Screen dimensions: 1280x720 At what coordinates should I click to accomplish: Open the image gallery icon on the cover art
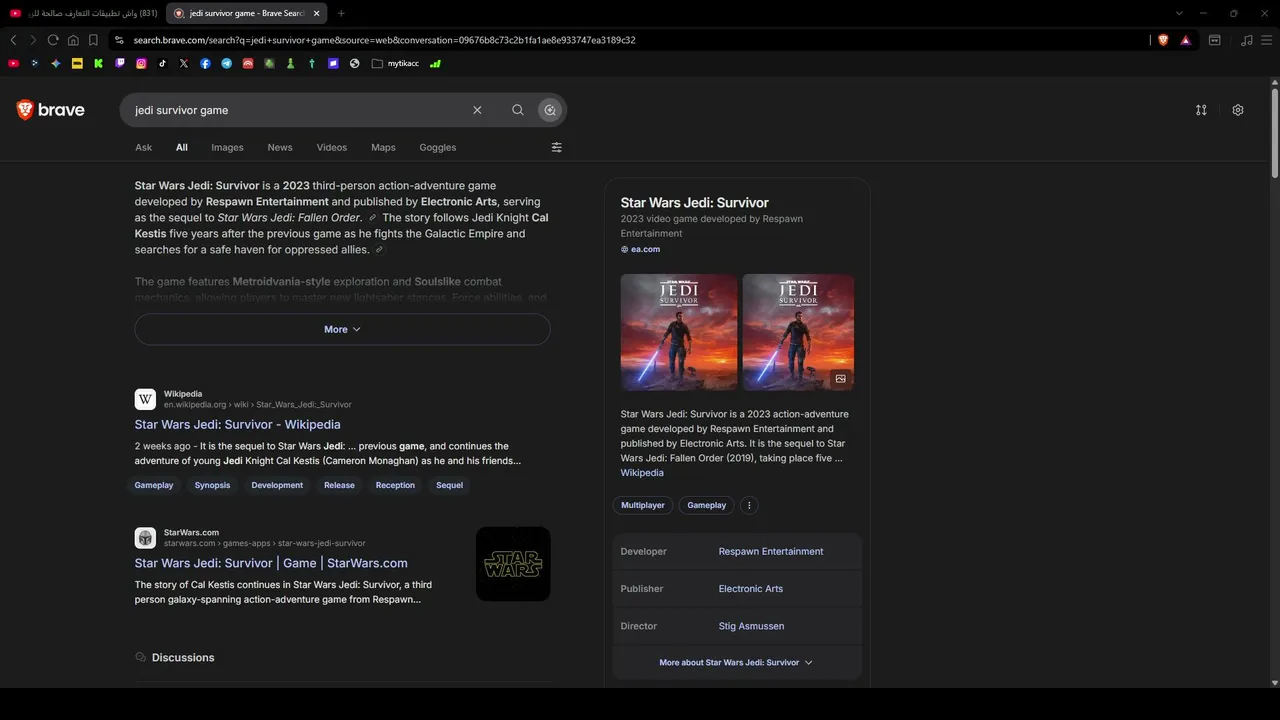pos(840,379)
